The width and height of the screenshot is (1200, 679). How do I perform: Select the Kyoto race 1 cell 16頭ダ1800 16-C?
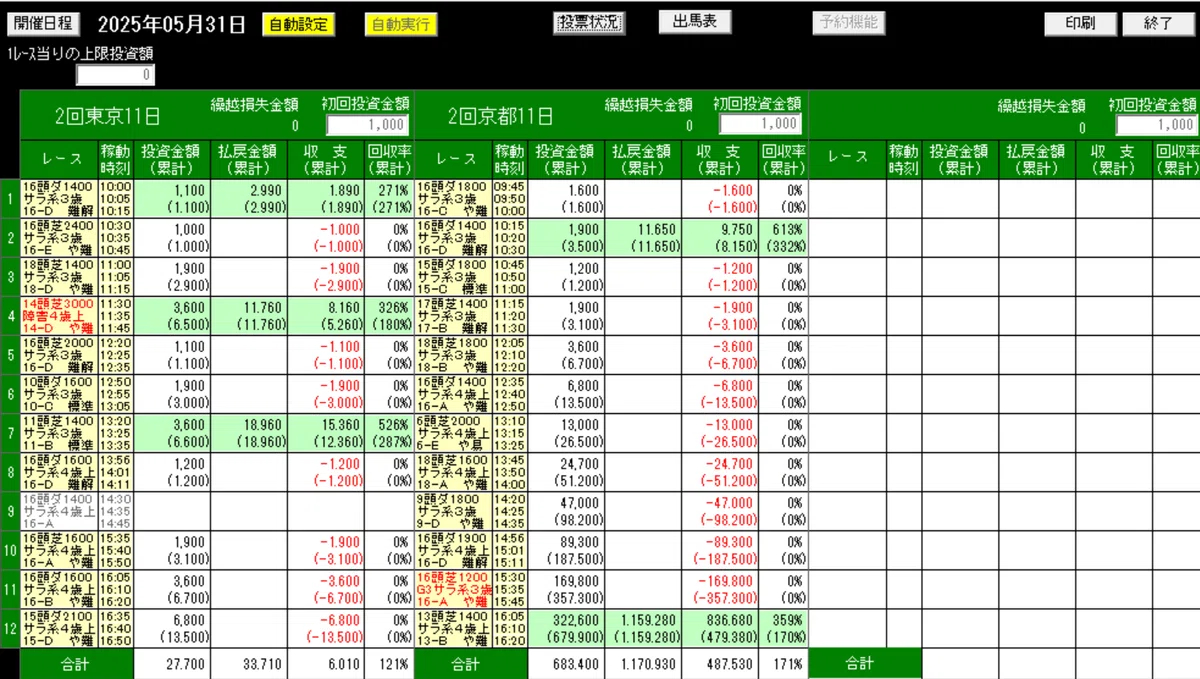(x=454, y=198)
